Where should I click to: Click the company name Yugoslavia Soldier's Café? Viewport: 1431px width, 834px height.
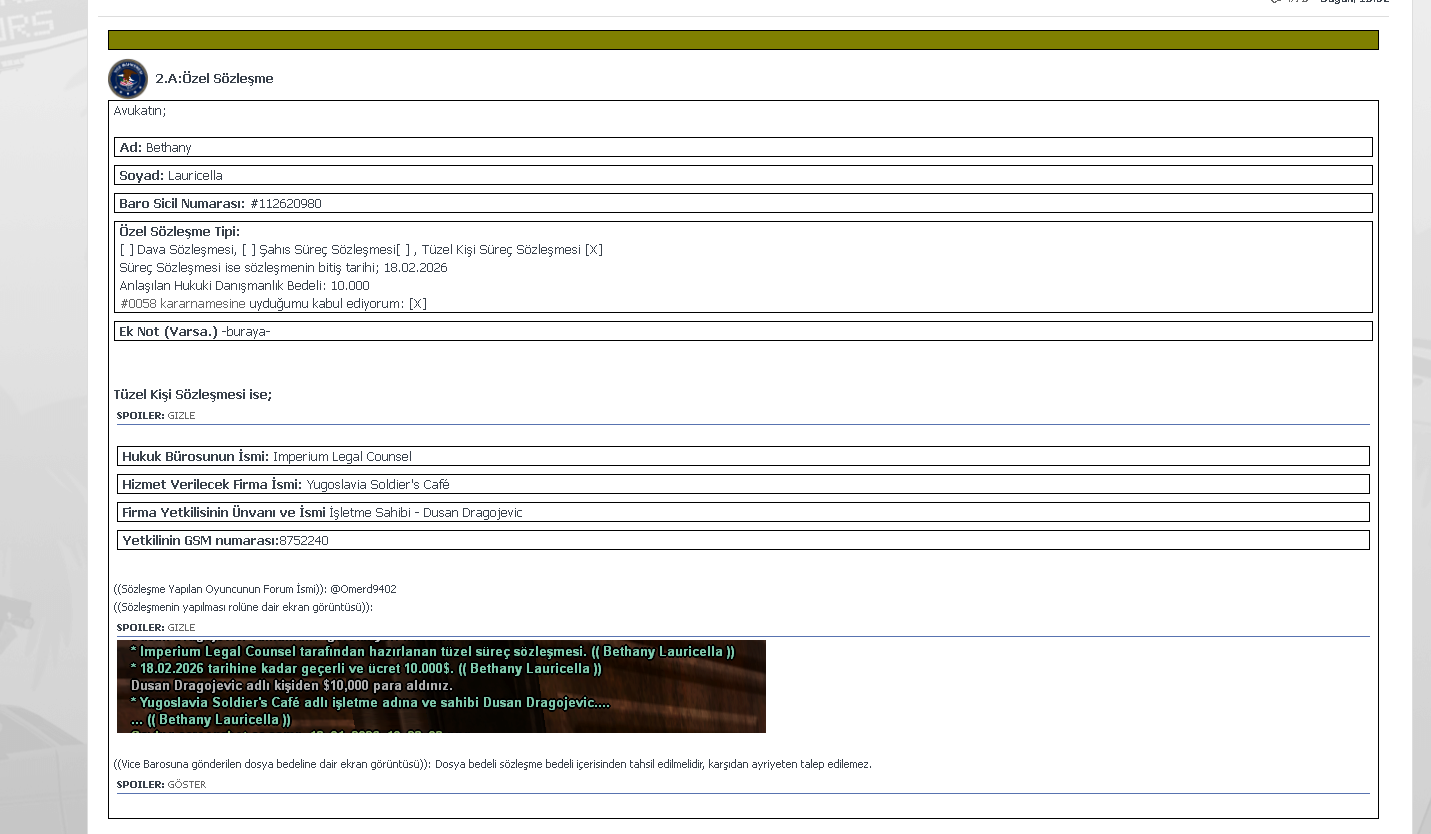378,485
